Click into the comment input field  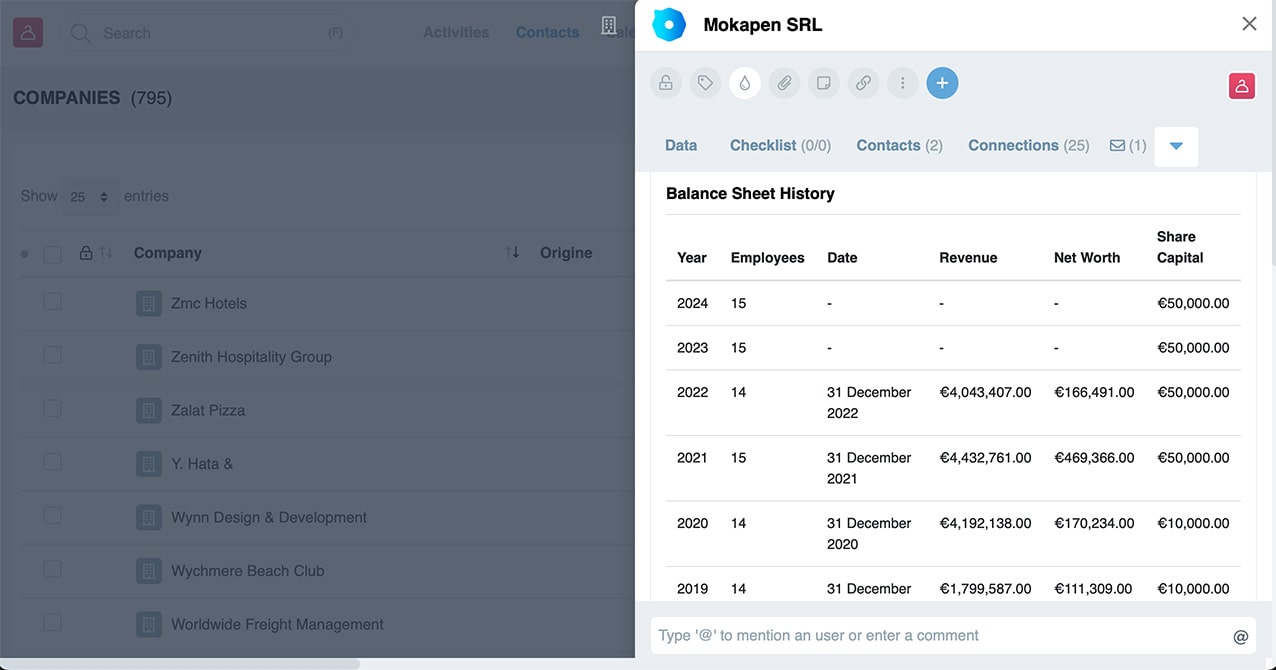click(940, 636)
